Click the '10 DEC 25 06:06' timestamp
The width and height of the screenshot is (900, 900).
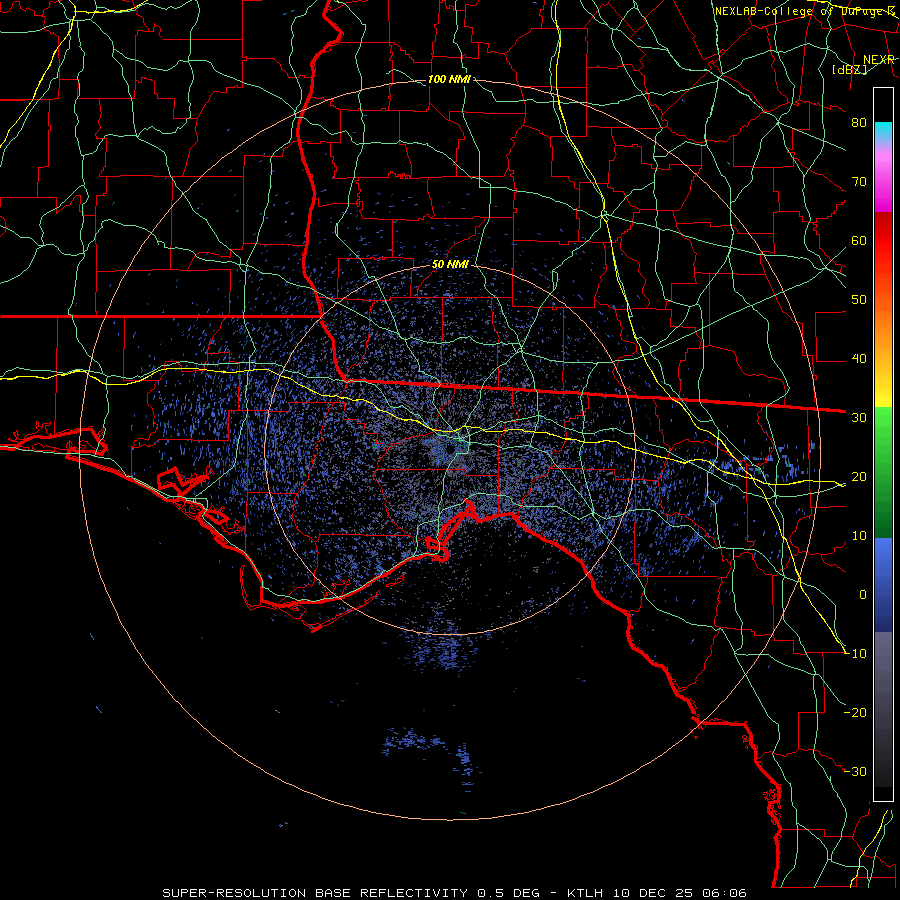(x=678, y=893)
